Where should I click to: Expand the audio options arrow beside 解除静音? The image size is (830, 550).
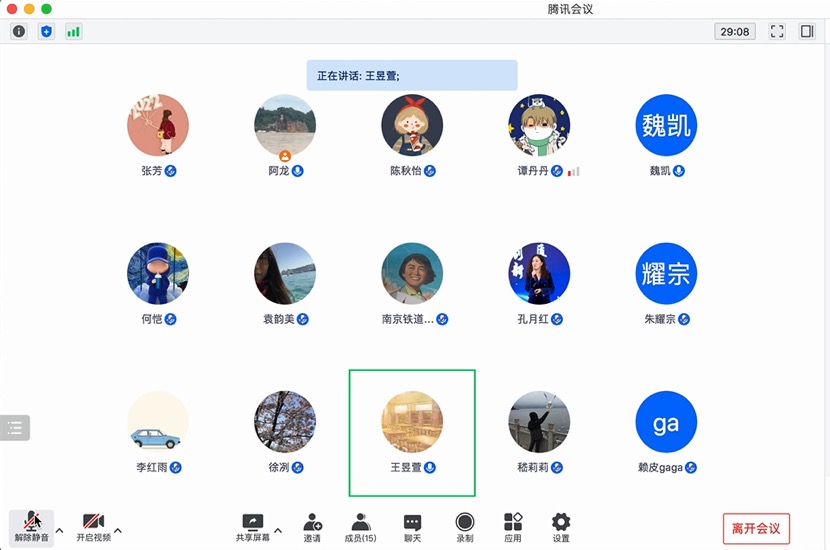tap(60, 530)
